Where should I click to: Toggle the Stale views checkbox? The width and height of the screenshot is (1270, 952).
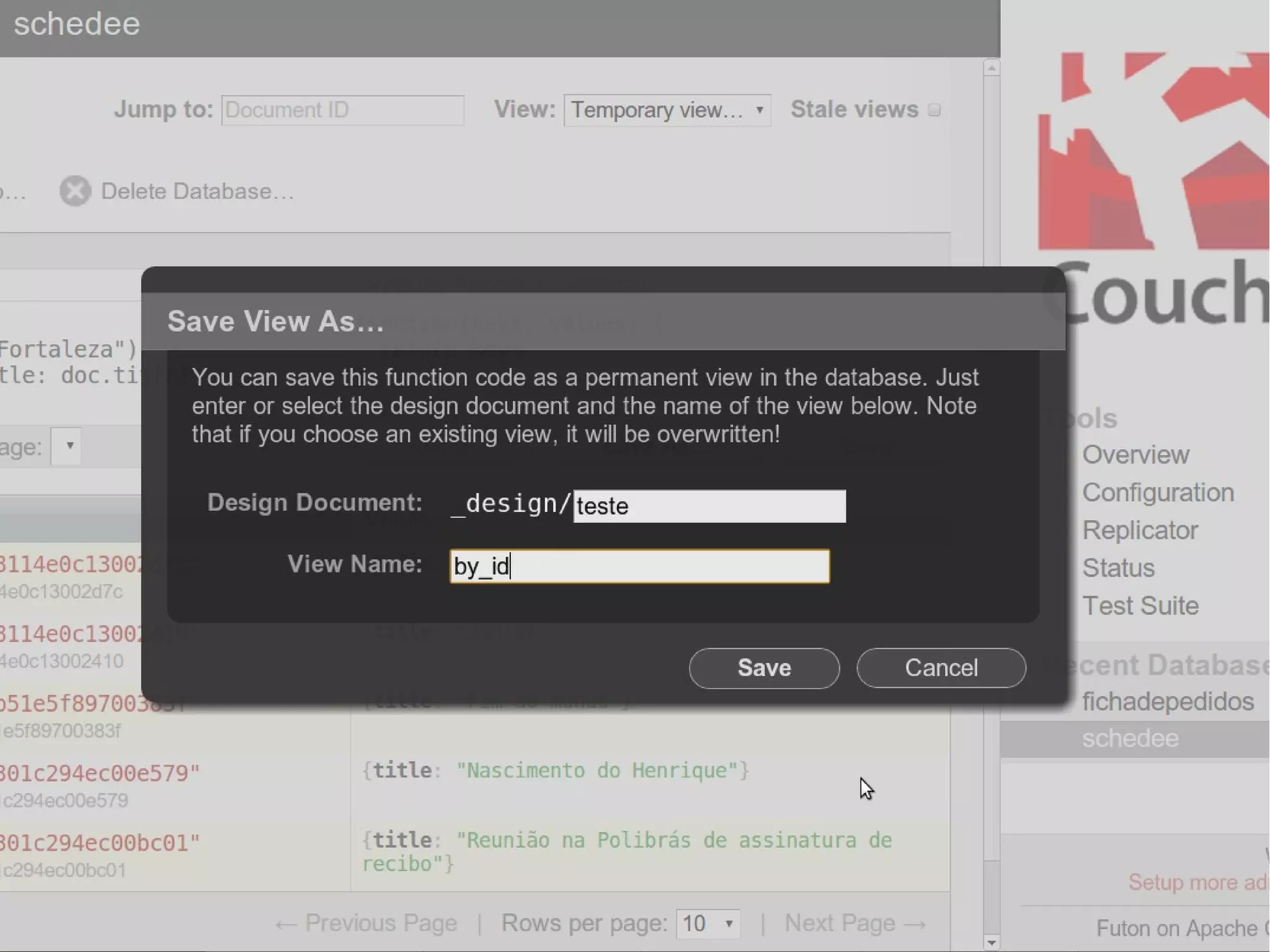point(935,110)
